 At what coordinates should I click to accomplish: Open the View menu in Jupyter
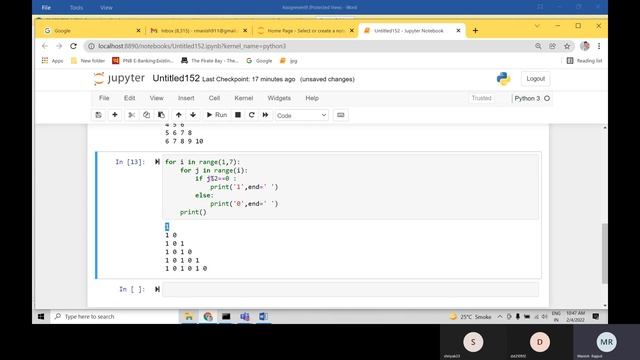coord(156,98)
